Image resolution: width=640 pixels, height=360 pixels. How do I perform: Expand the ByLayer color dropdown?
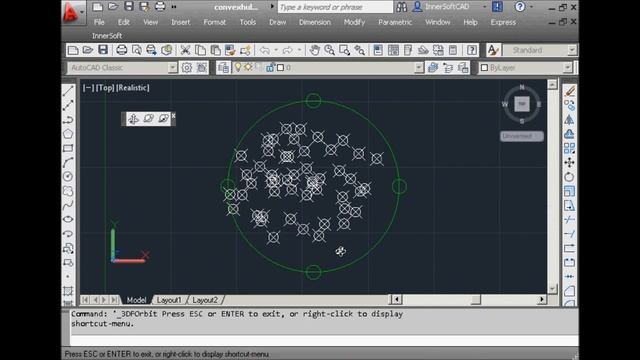tap(568, 68)
